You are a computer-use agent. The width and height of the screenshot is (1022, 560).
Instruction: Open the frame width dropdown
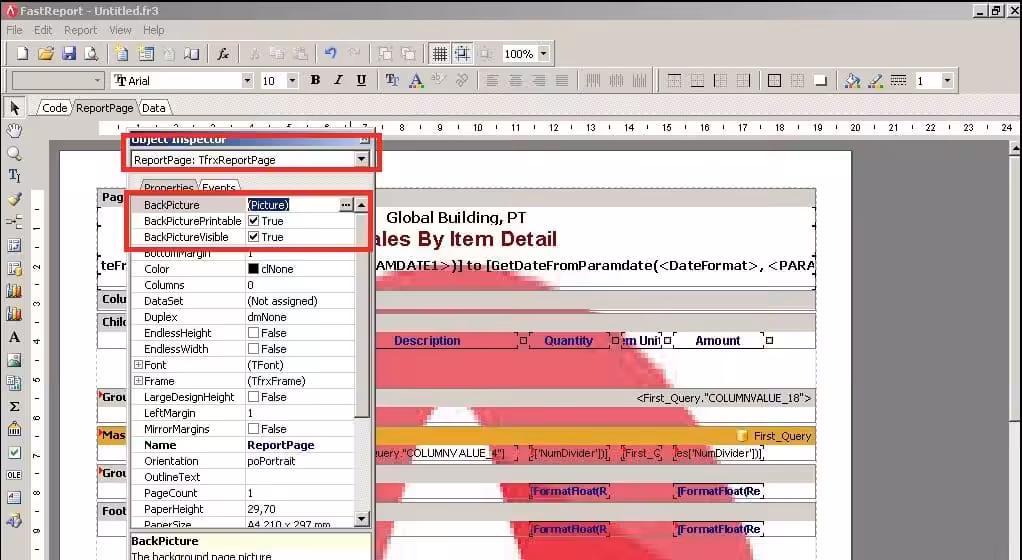(x=947, y=80)
